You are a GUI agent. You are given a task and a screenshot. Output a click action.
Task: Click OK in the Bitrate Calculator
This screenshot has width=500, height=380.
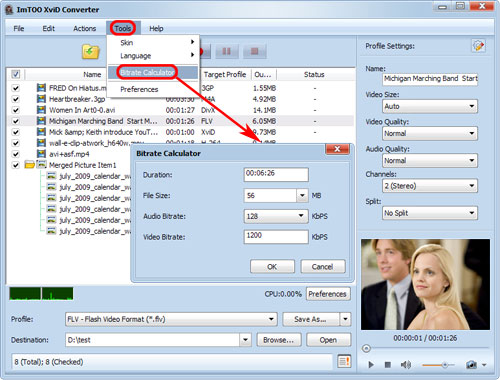click(272, 267)
